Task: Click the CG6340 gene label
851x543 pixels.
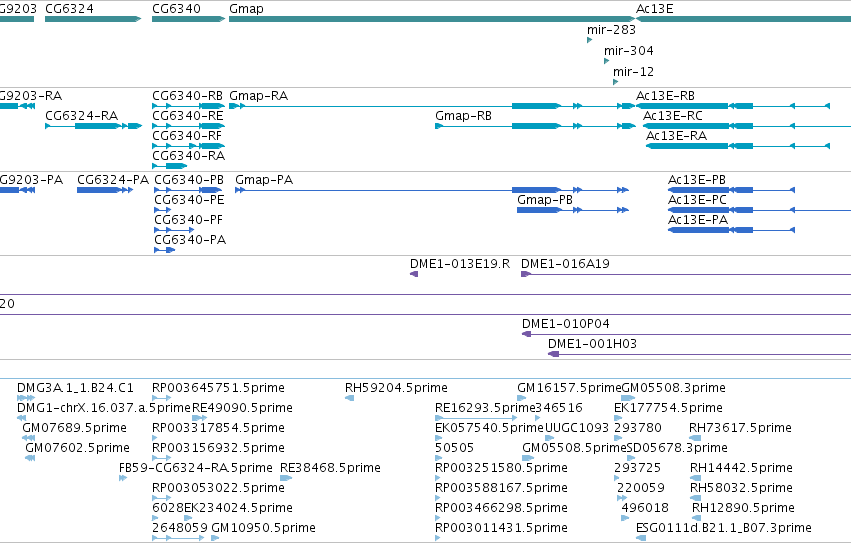Action: [x=176, y=9]
